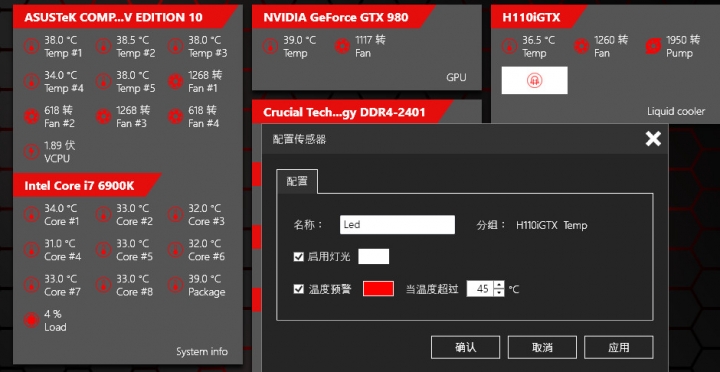Click the Fan #2 gear icon
This screenshot has width=720, height=372.
click(31, 116)
